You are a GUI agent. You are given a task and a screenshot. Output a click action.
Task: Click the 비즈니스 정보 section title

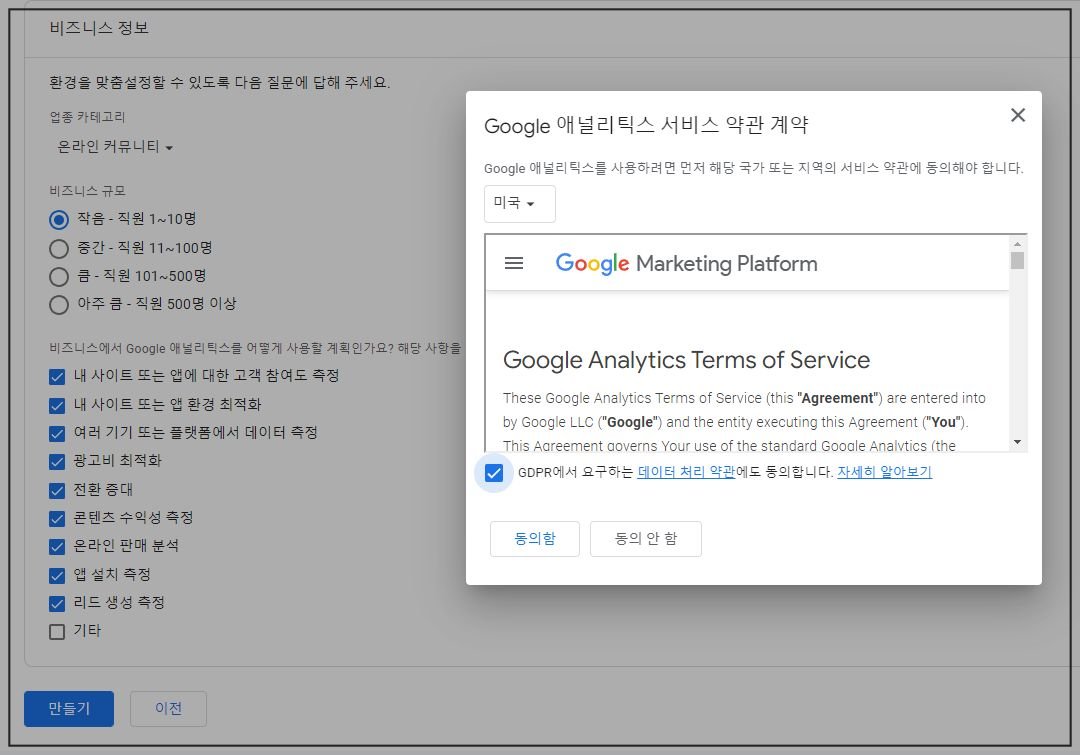click(x=98, y=28)
